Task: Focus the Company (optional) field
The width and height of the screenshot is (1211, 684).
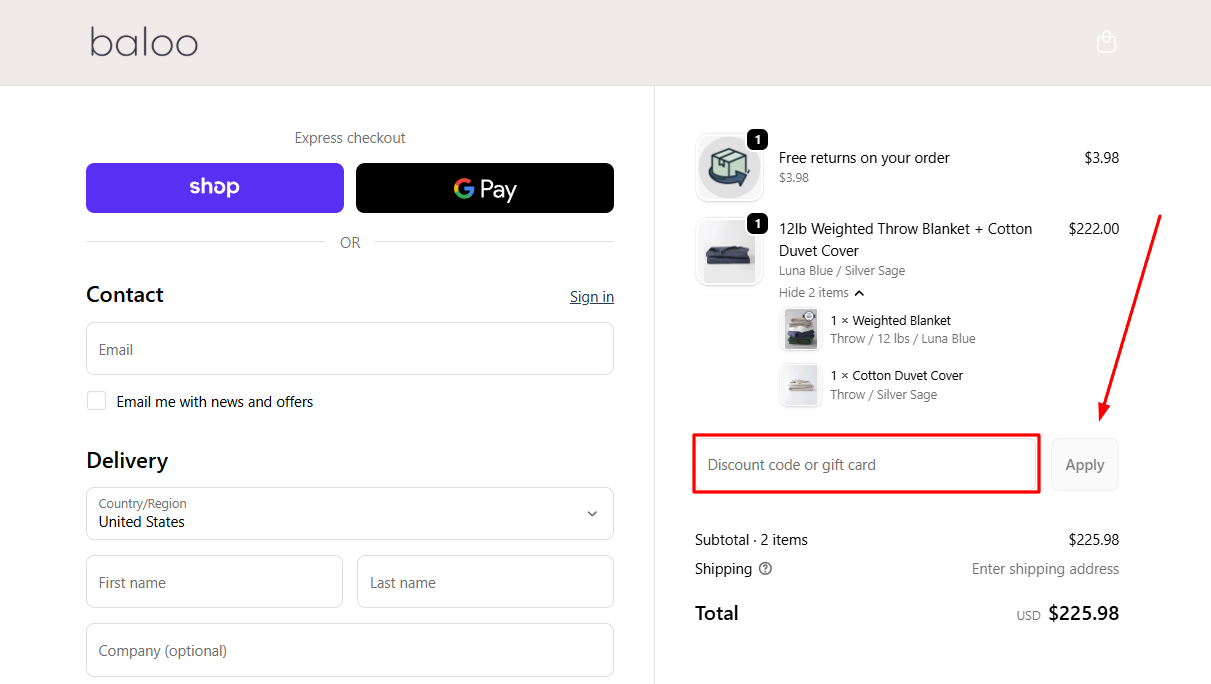Action: (350, 650)
